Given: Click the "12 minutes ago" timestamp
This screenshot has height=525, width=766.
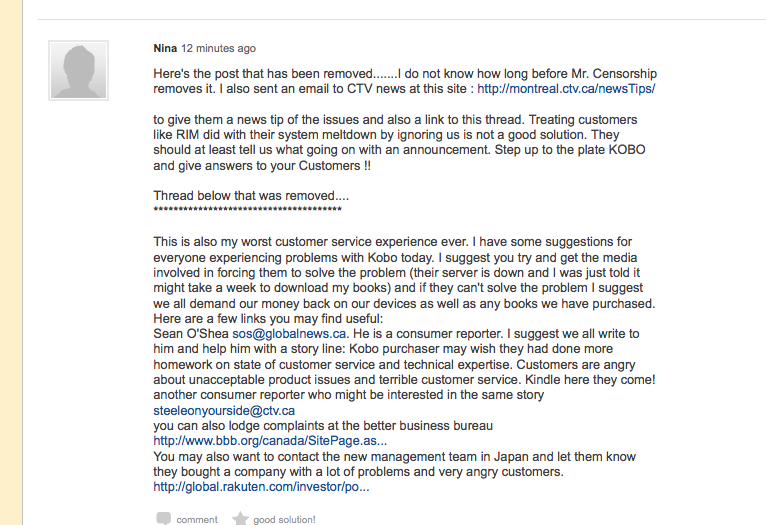Looking at the screenshot, I should click(x=218, y=48).
